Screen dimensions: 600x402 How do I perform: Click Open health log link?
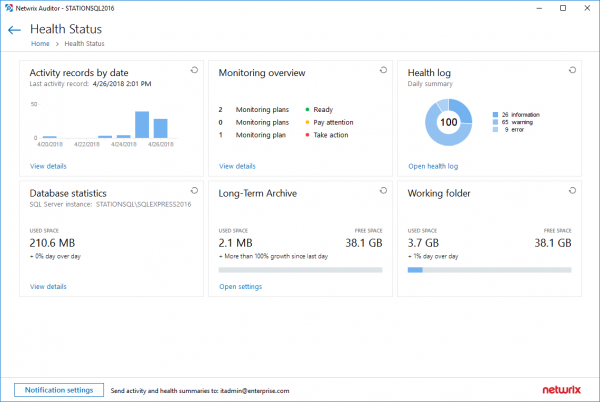pyautogui.click(x=433, y=166)
